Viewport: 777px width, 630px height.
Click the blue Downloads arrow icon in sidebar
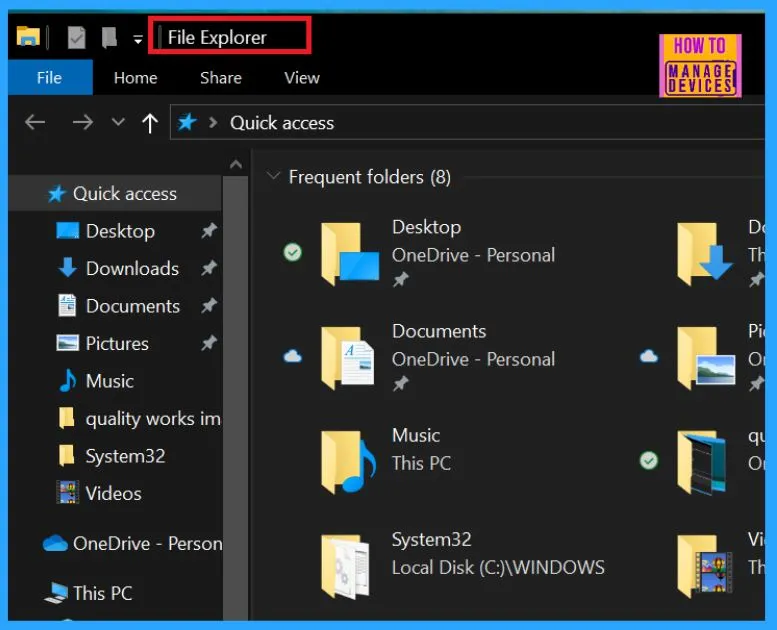coord(67,267)
